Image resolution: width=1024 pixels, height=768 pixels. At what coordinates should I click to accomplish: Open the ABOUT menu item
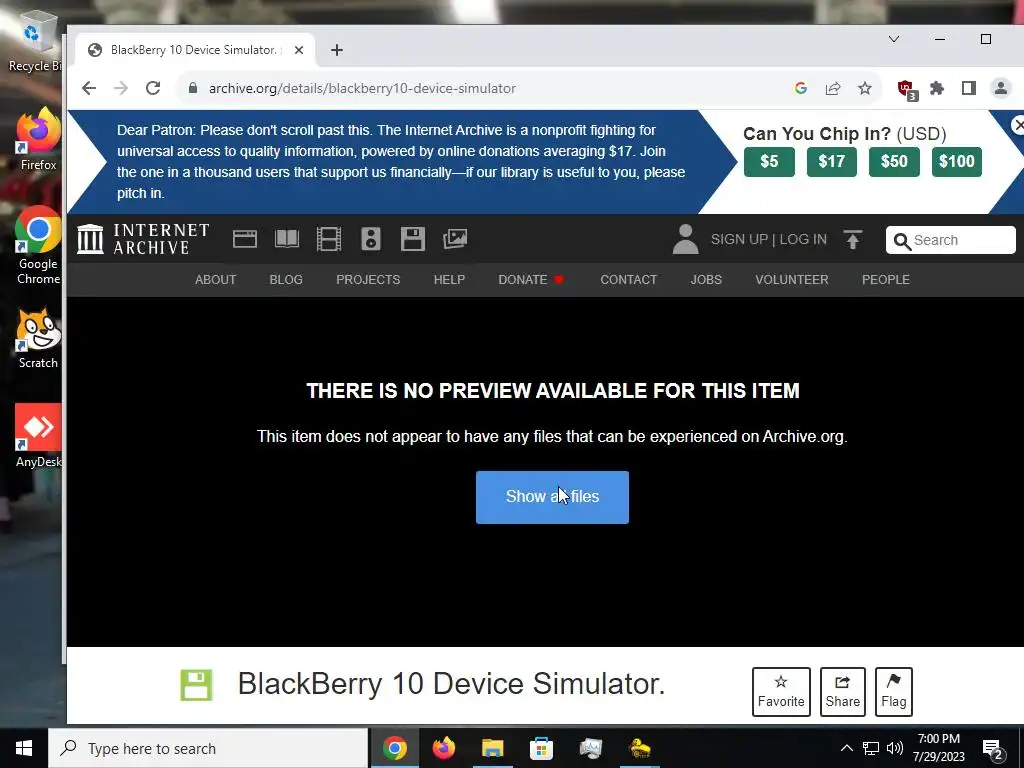click(x=216, y=280)
